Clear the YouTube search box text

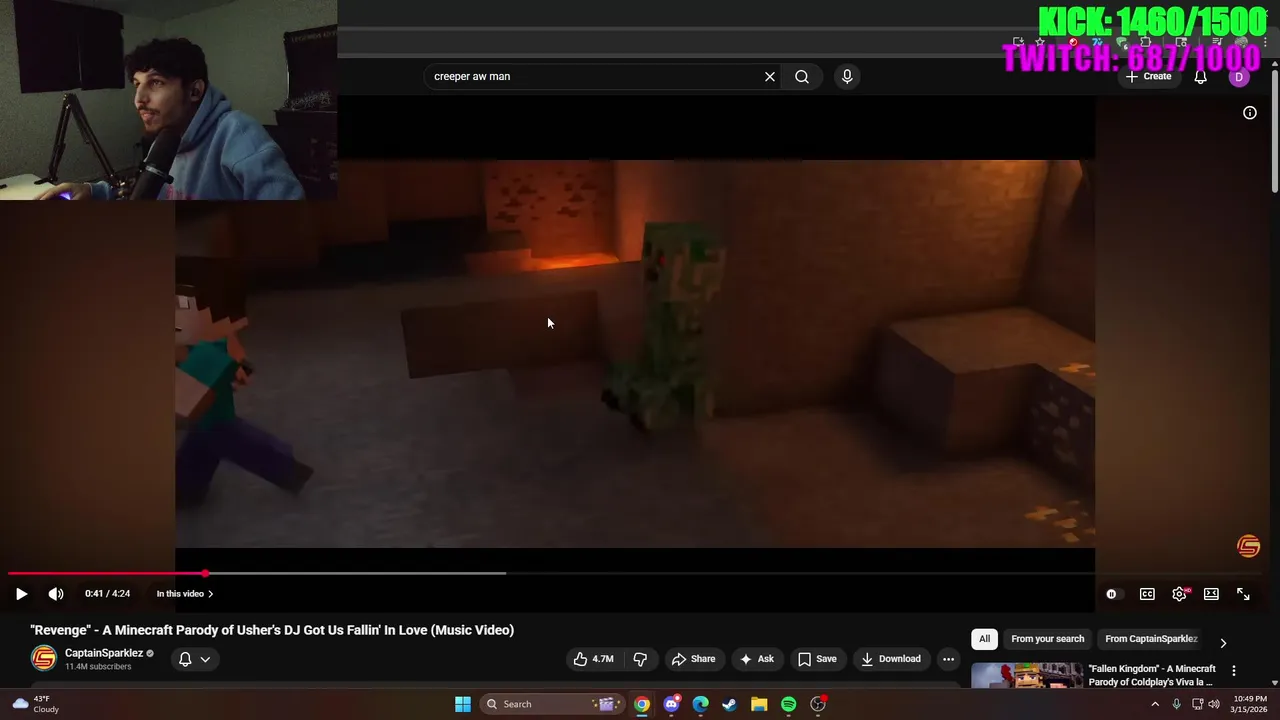(770, 76)
